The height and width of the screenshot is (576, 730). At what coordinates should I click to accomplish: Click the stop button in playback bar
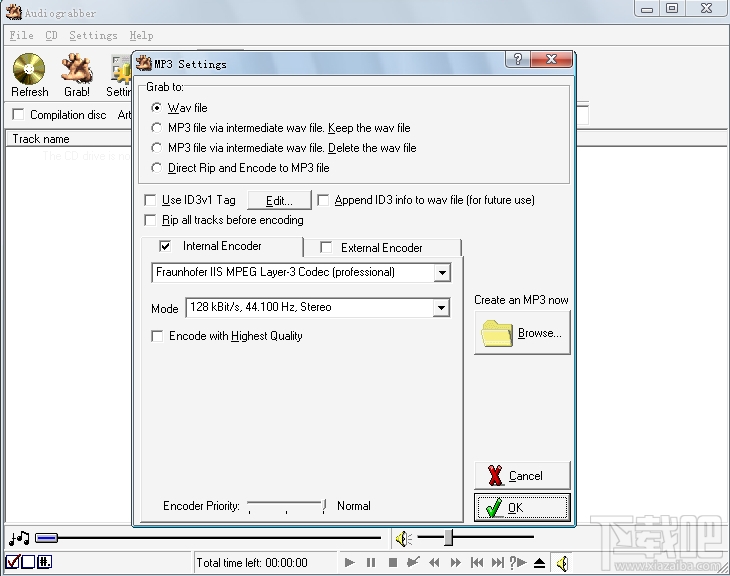[392, 562]
